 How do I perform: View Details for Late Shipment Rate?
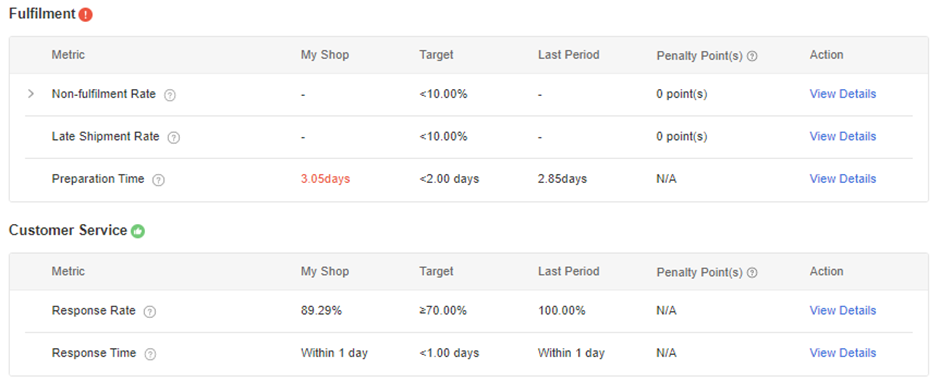tap(842, 136)
